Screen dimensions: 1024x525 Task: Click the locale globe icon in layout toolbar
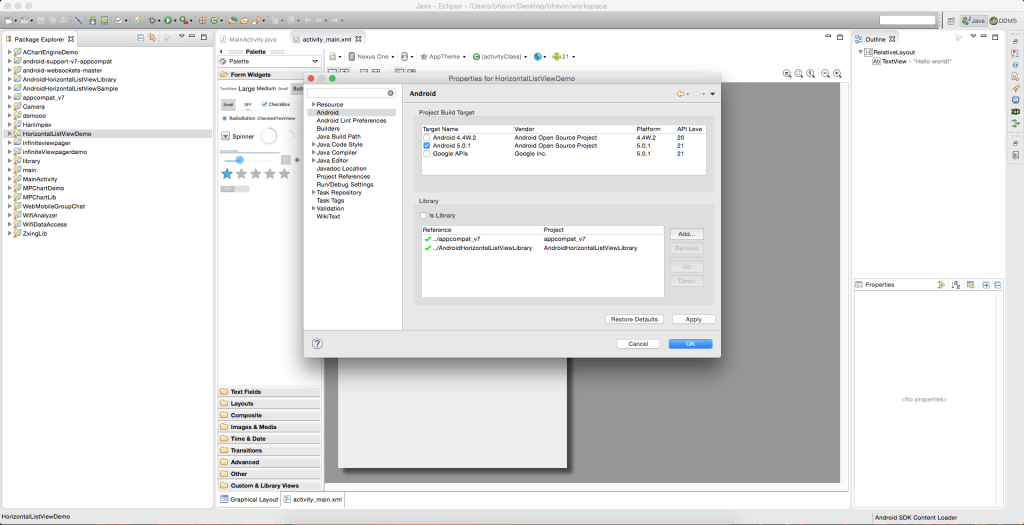[x=537, y=57]
